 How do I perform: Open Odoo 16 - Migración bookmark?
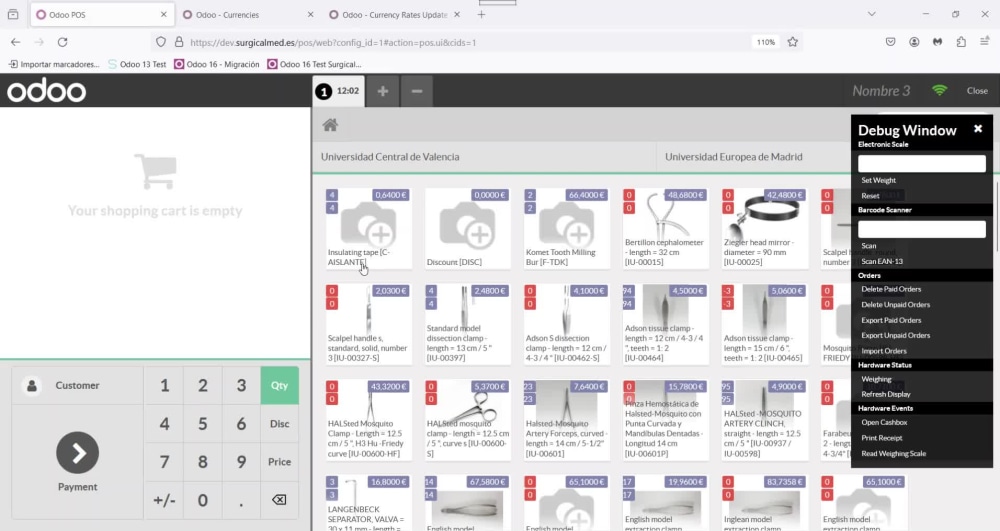tap(217, 64)
